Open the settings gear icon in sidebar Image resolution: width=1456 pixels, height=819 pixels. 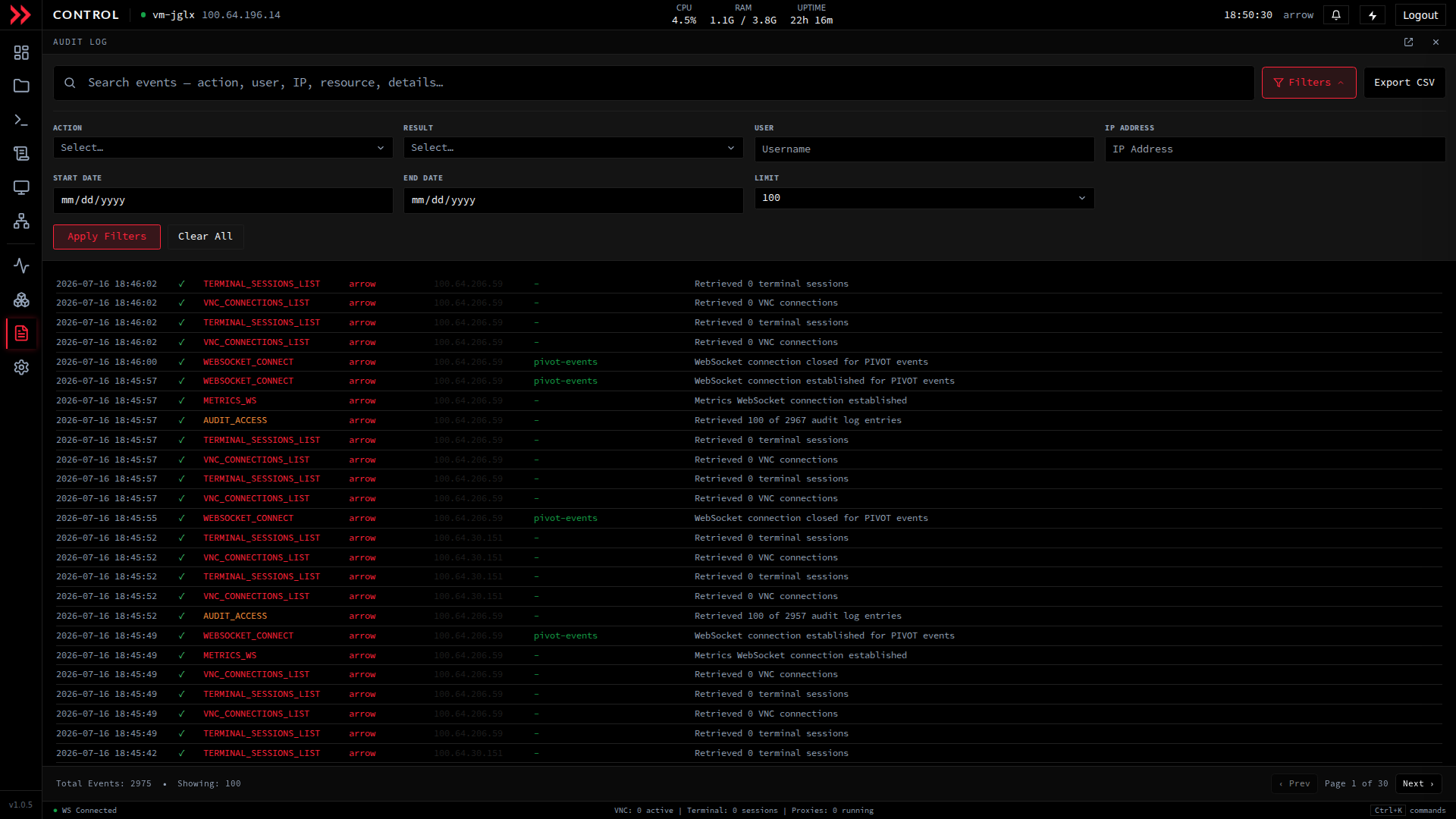[x=21, y=367]
